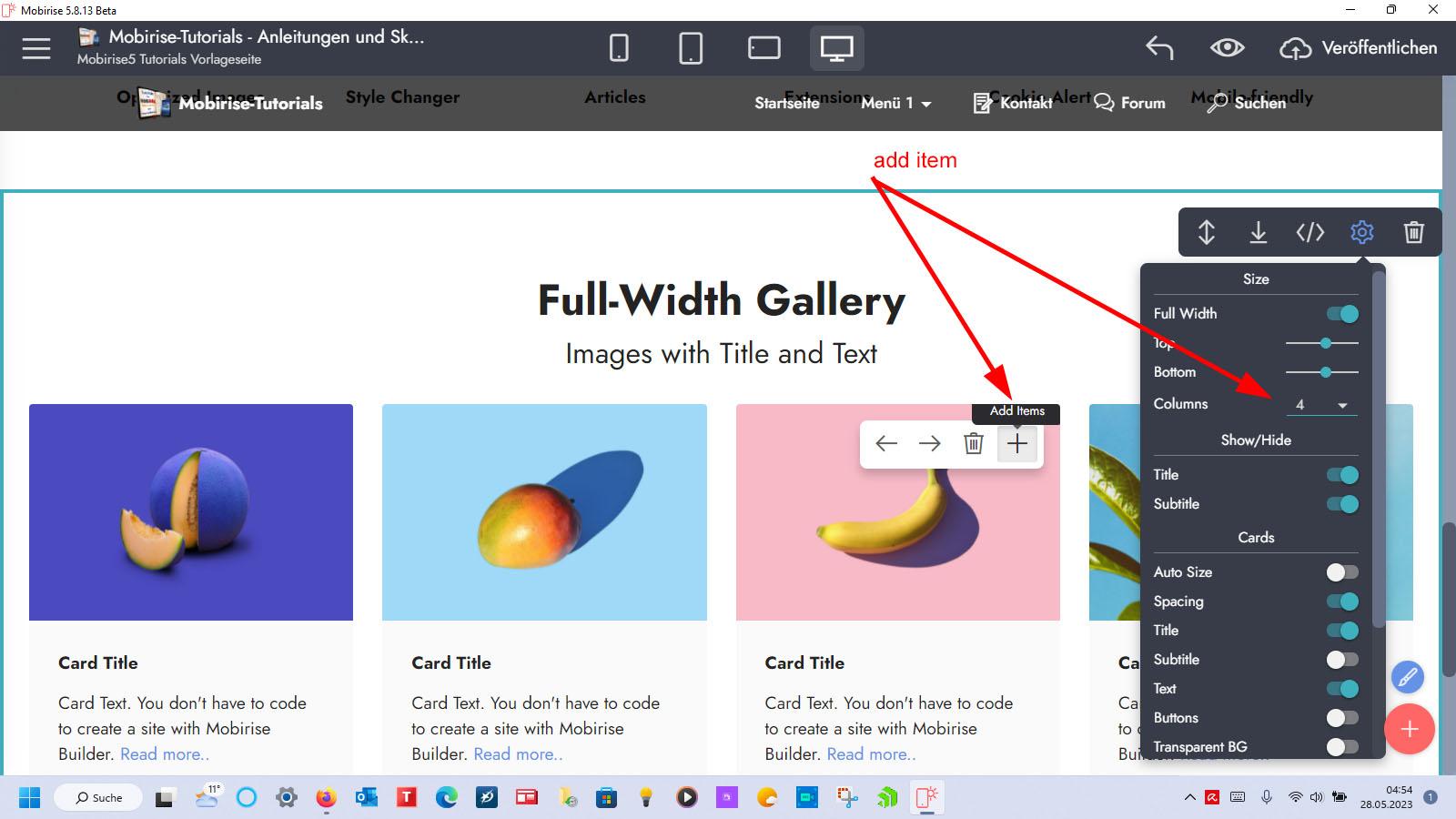Open the hamburger main menu

[x=36, y=48]
